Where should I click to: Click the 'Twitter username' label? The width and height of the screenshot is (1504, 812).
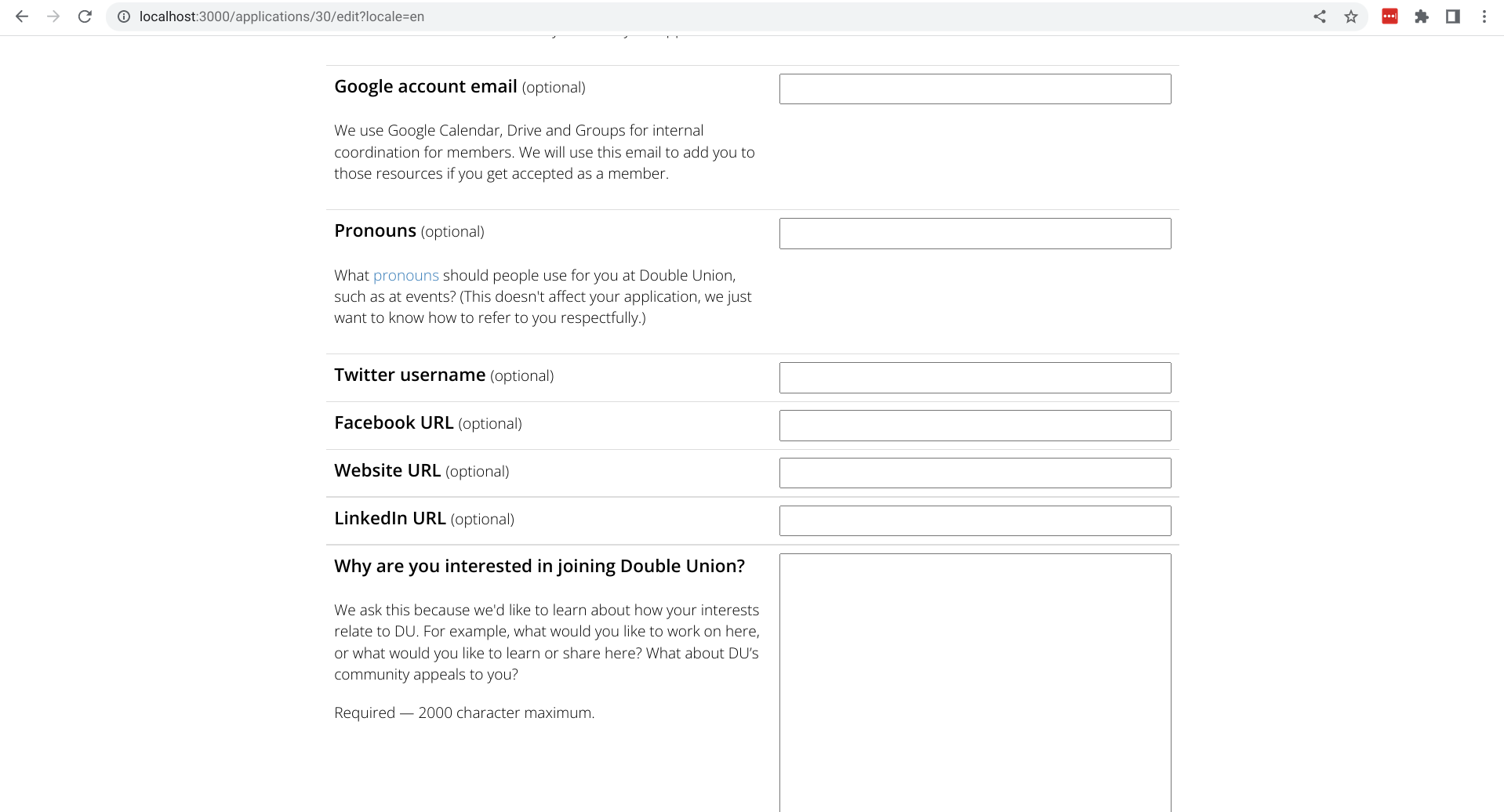click(x=409, y=375)
